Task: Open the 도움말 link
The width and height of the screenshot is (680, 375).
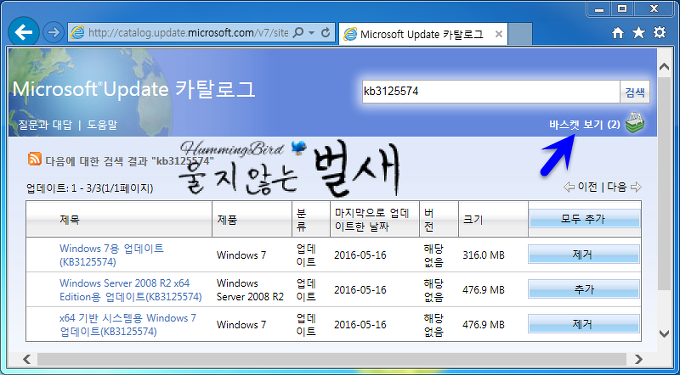Action: (x=102, y=125)
